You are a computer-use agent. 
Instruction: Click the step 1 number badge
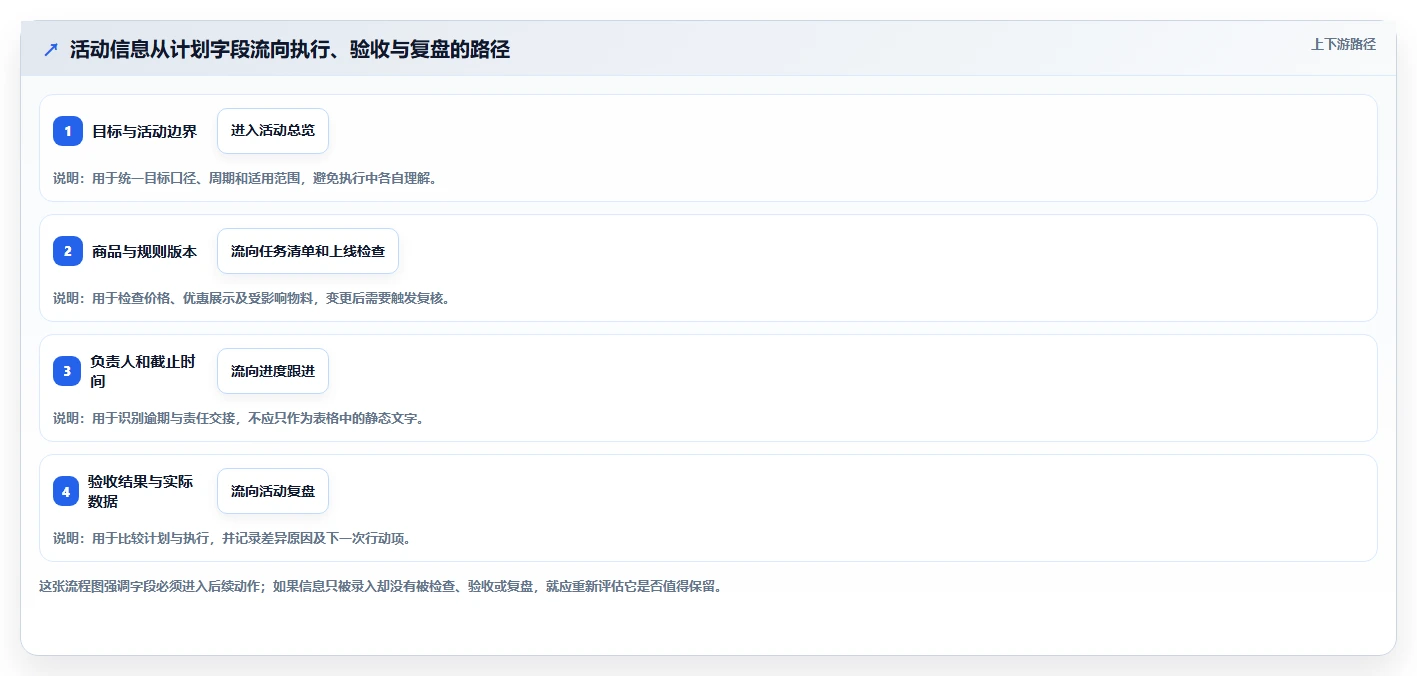pos(68,131)
